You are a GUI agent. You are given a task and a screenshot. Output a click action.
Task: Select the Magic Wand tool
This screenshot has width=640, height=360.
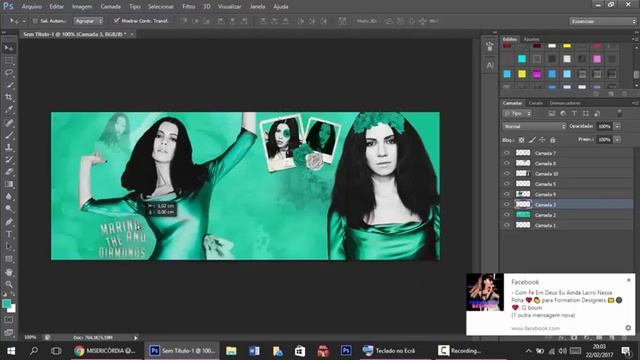[9, 85]
